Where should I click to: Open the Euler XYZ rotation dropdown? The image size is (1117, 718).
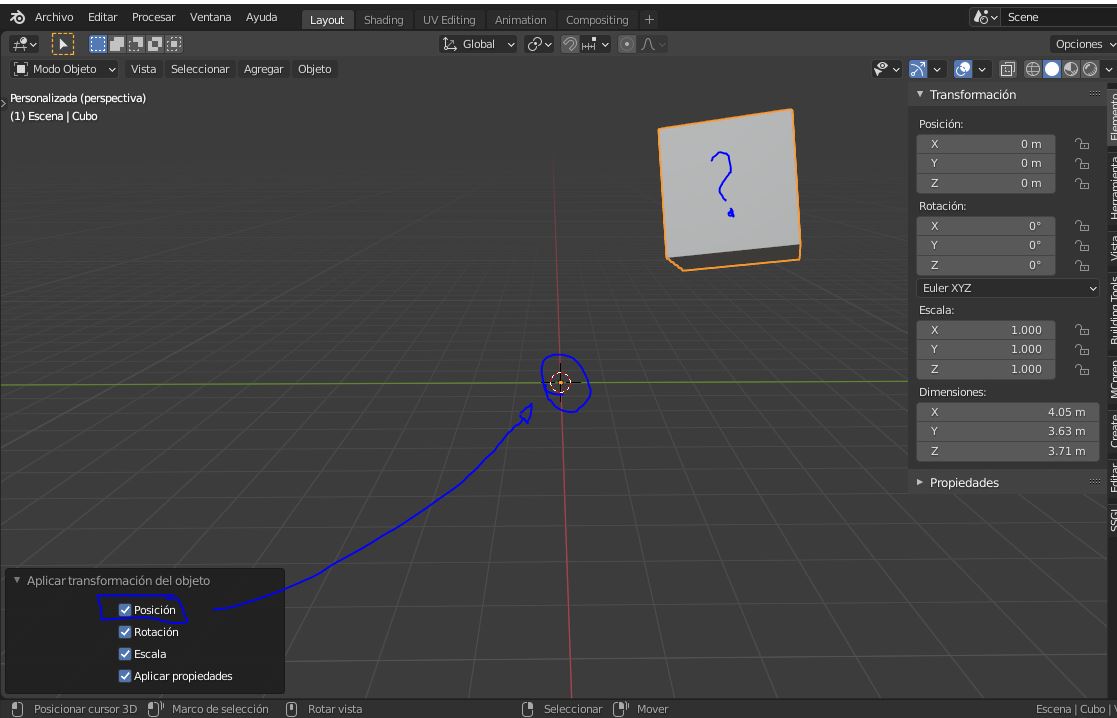tap(1007, 288)
